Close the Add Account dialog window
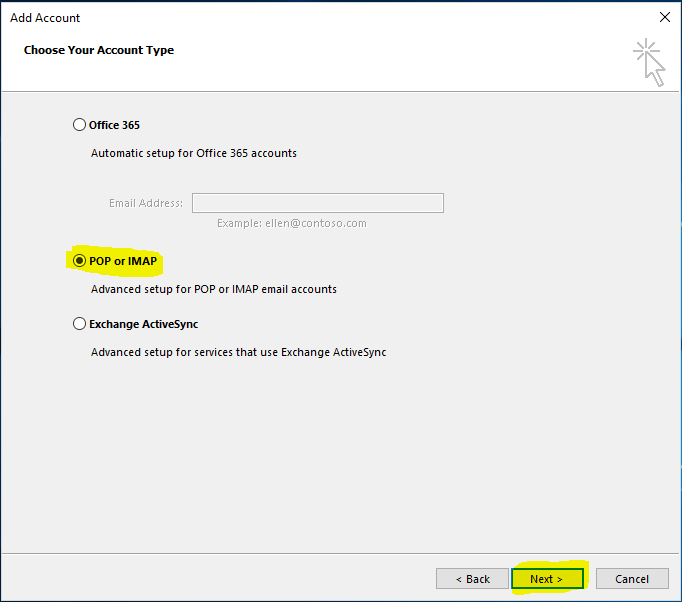 [664, 17]
